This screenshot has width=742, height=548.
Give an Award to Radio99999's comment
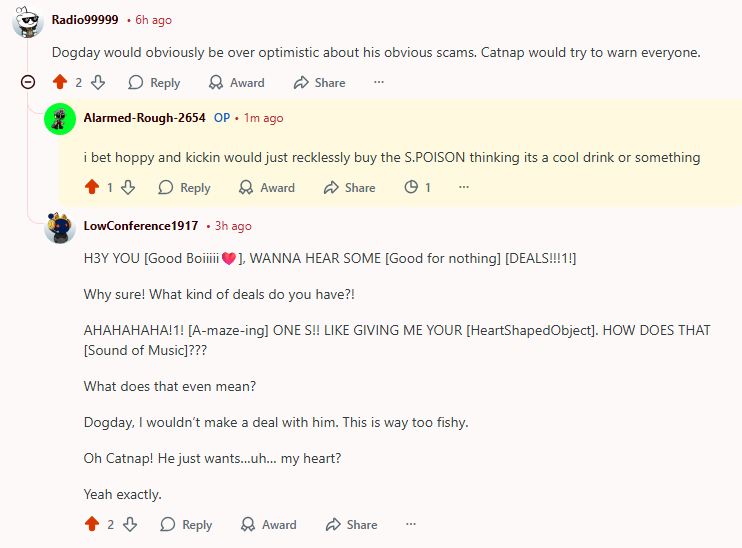[x=236, y=83]
